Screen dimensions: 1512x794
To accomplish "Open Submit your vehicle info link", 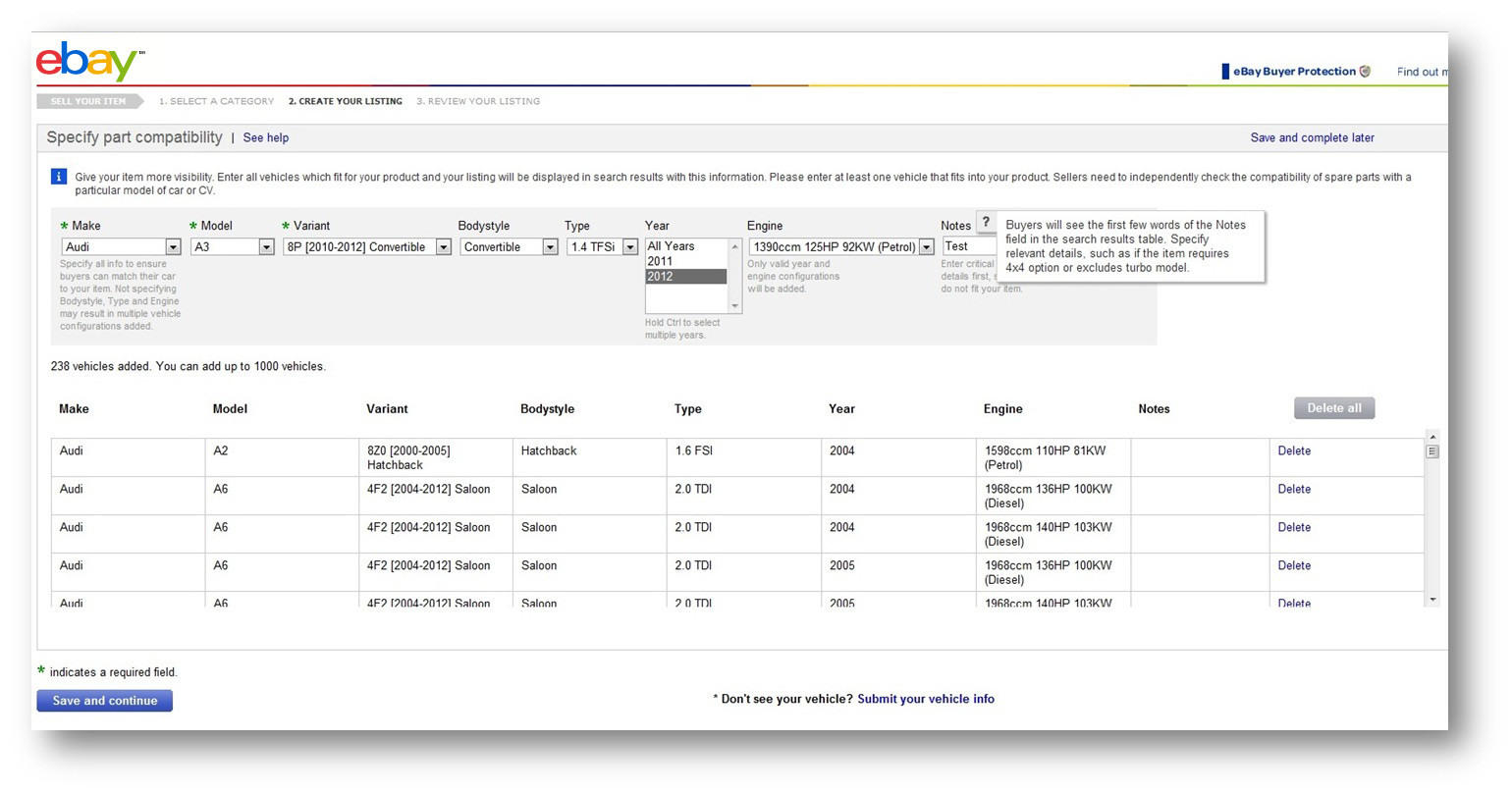I will 926,700.
